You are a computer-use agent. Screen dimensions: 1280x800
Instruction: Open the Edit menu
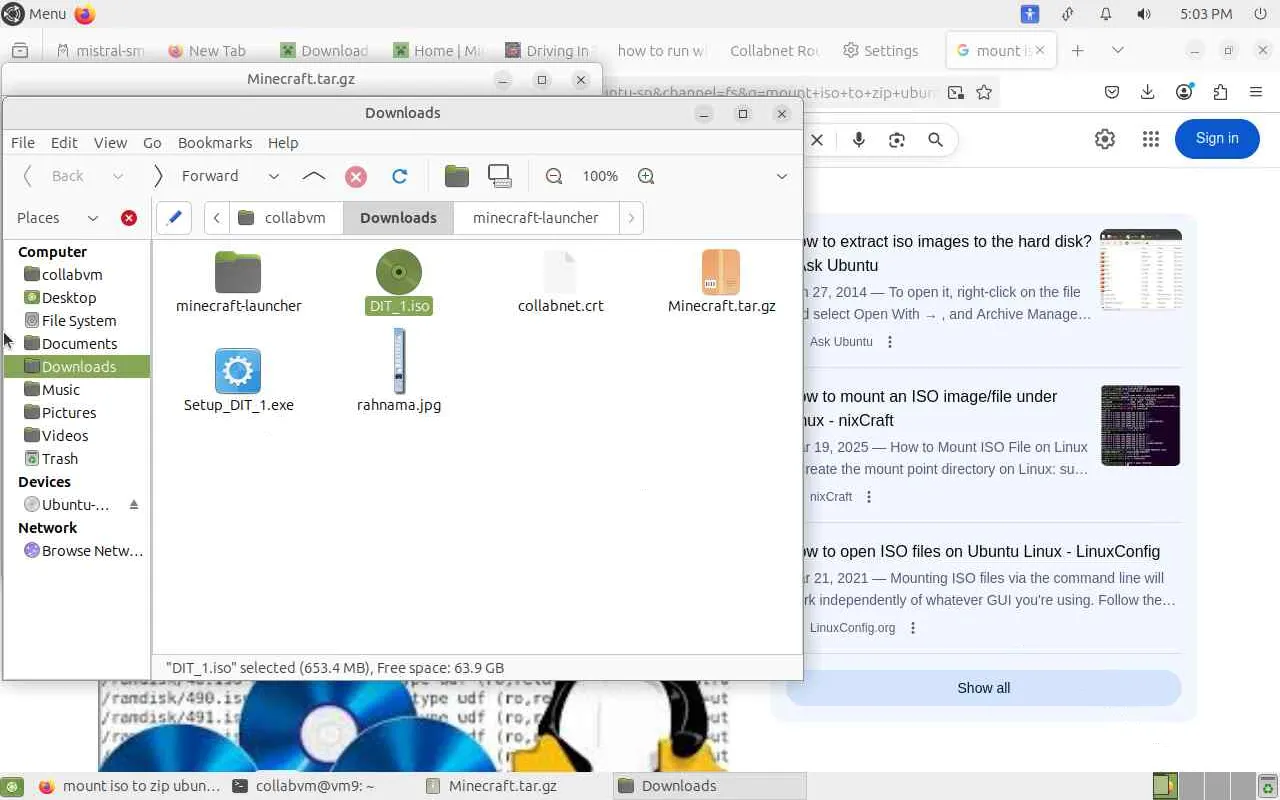(64, 143)
